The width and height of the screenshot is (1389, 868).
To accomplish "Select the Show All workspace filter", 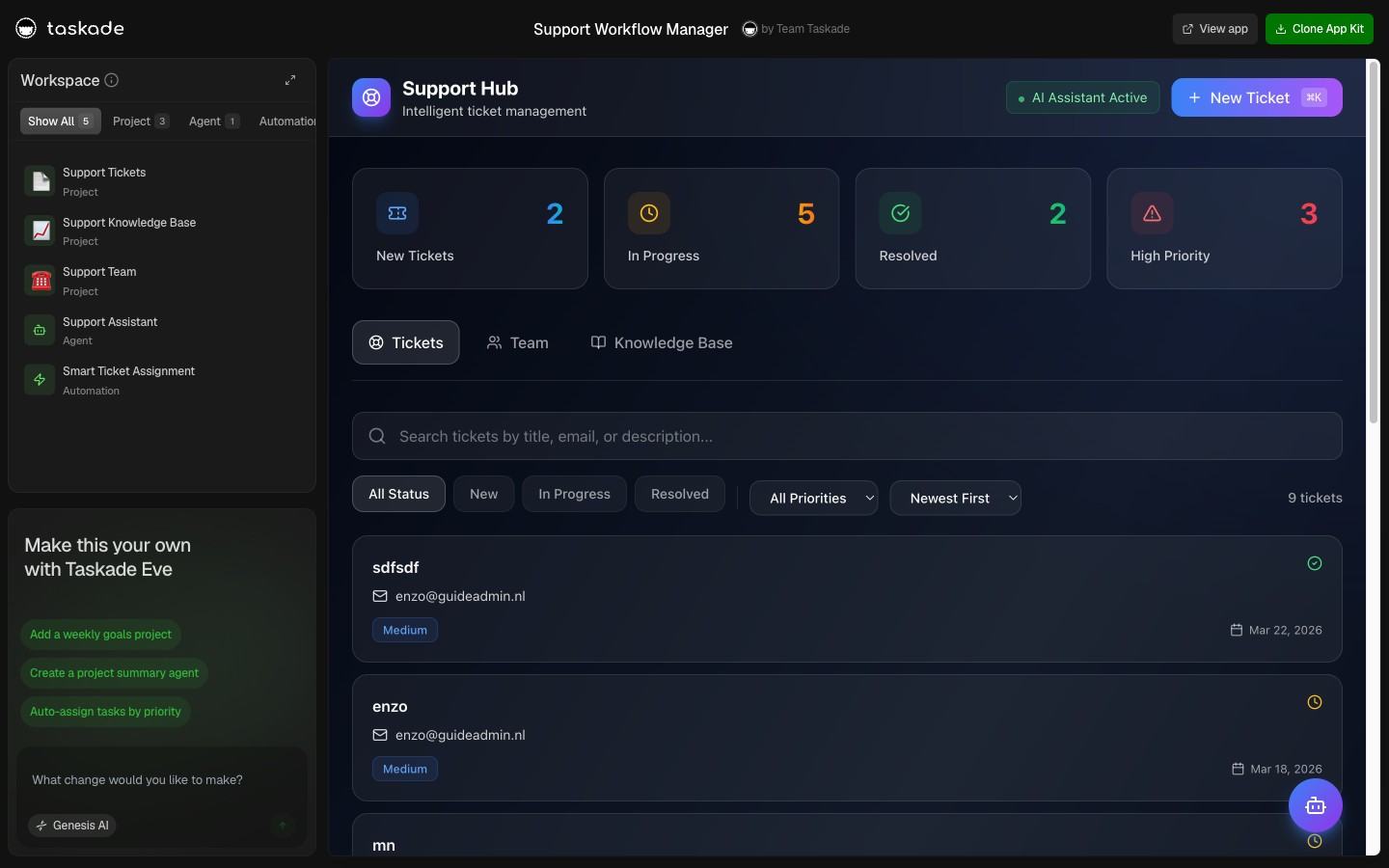I will coord(60,122).
